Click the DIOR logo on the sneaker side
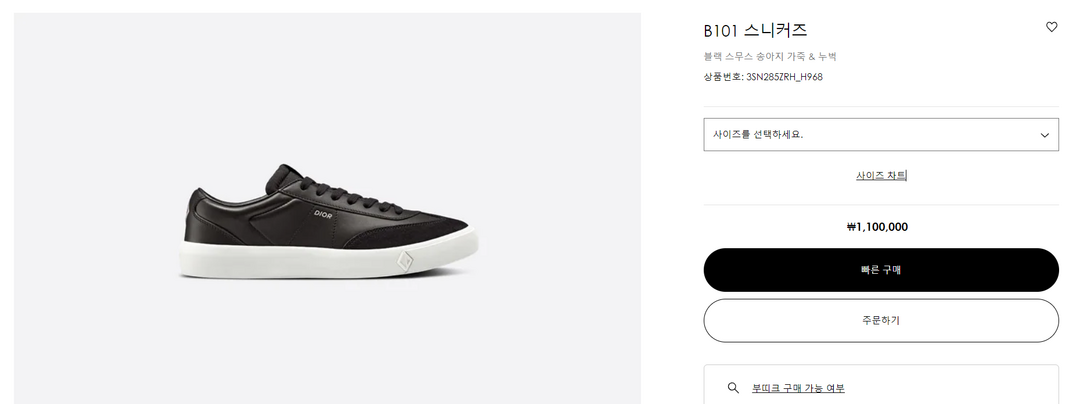Screen dimensions: 1080x404 (x=323, y=214)
